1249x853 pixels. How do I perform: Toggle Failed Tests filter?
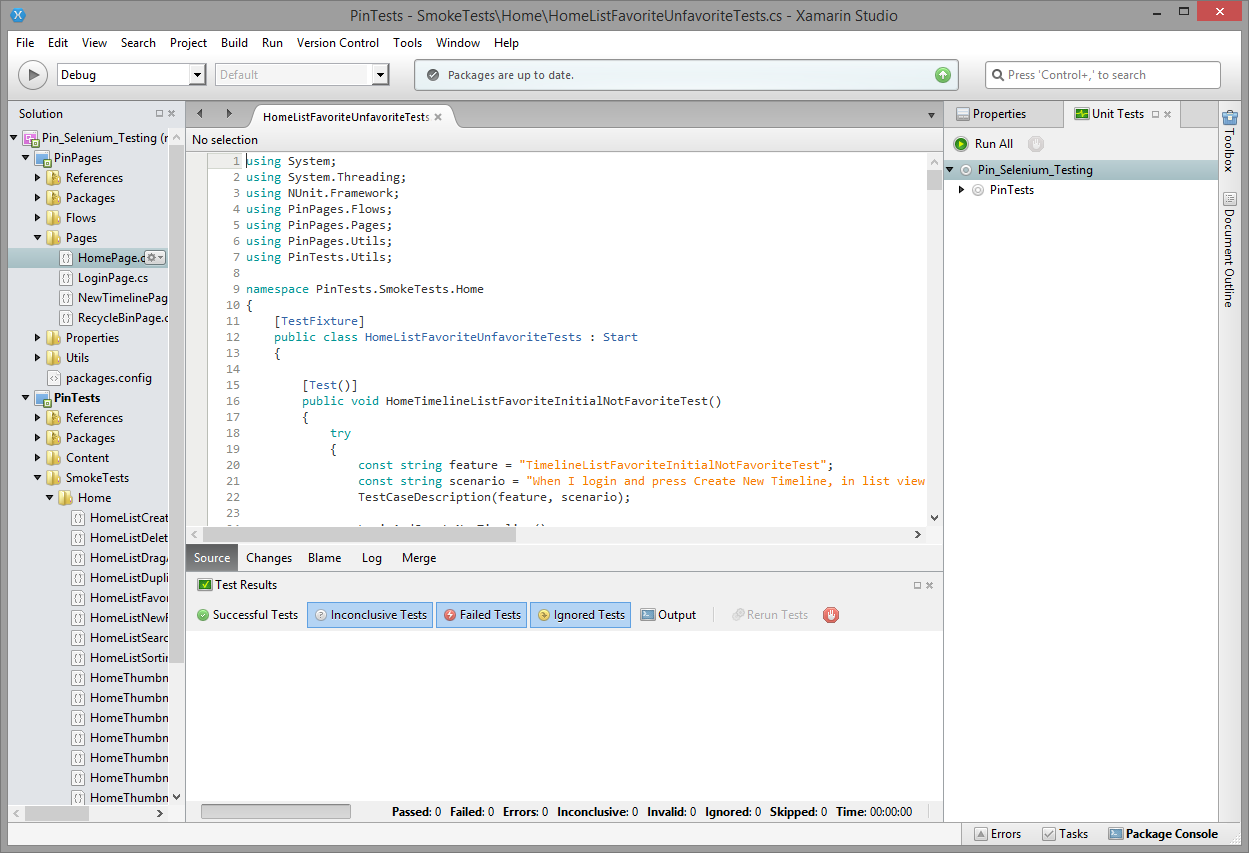click(x=482, y=615)
